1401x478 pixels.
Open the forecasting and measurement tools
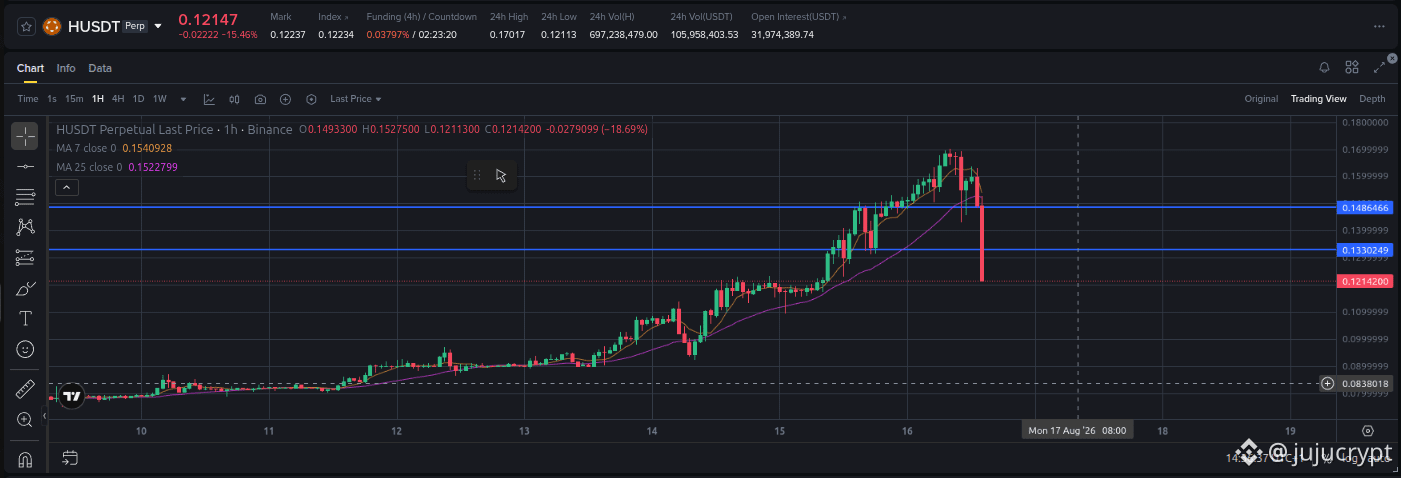[25, 258]
